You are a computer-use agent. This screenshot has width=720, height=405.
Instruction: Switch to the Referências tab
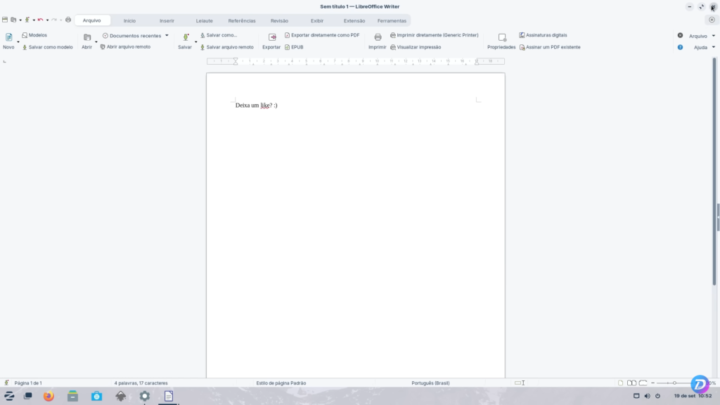(242, 21)
